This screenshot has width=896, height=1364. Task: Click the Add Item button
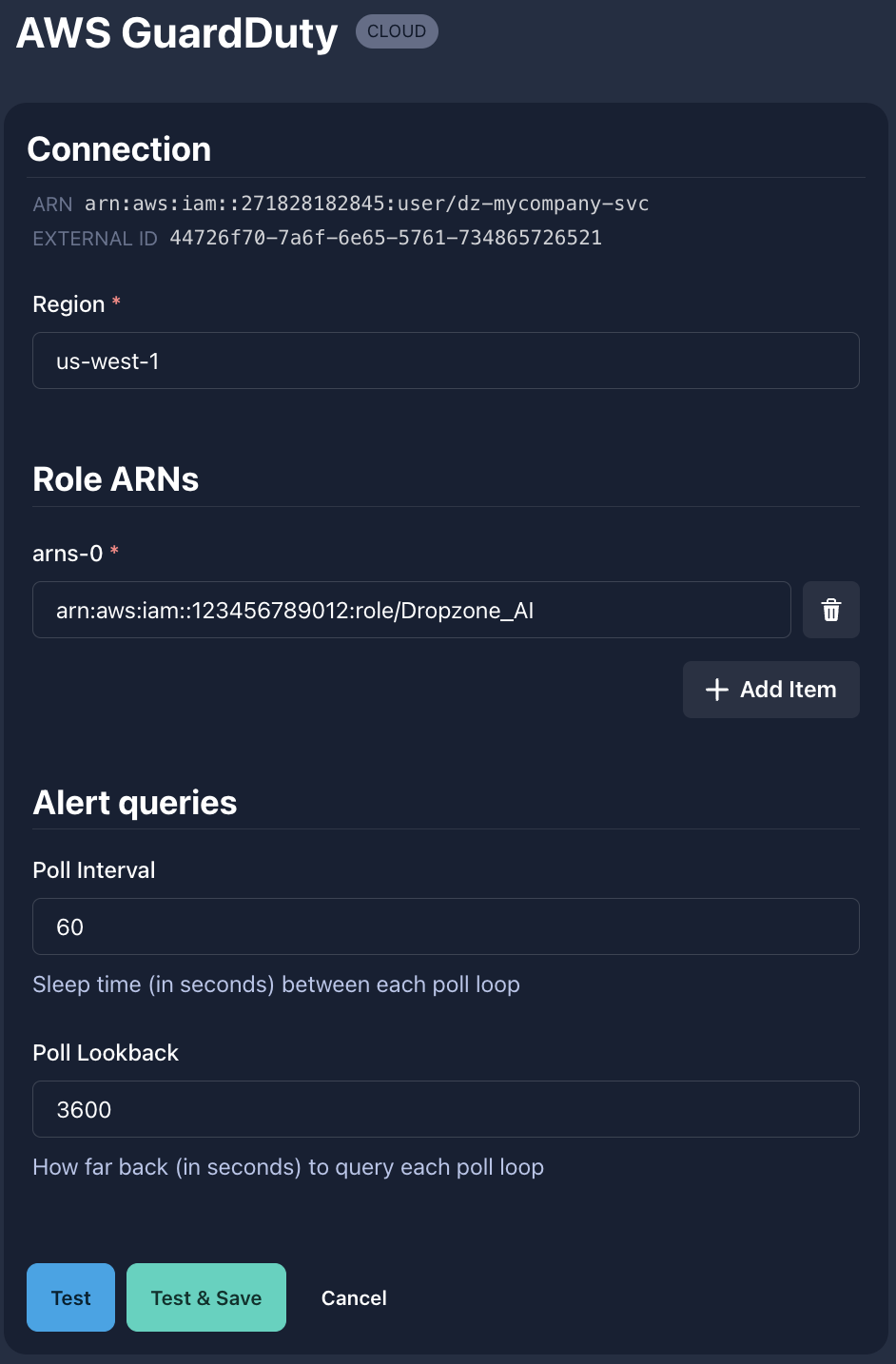tap(770, 690)
